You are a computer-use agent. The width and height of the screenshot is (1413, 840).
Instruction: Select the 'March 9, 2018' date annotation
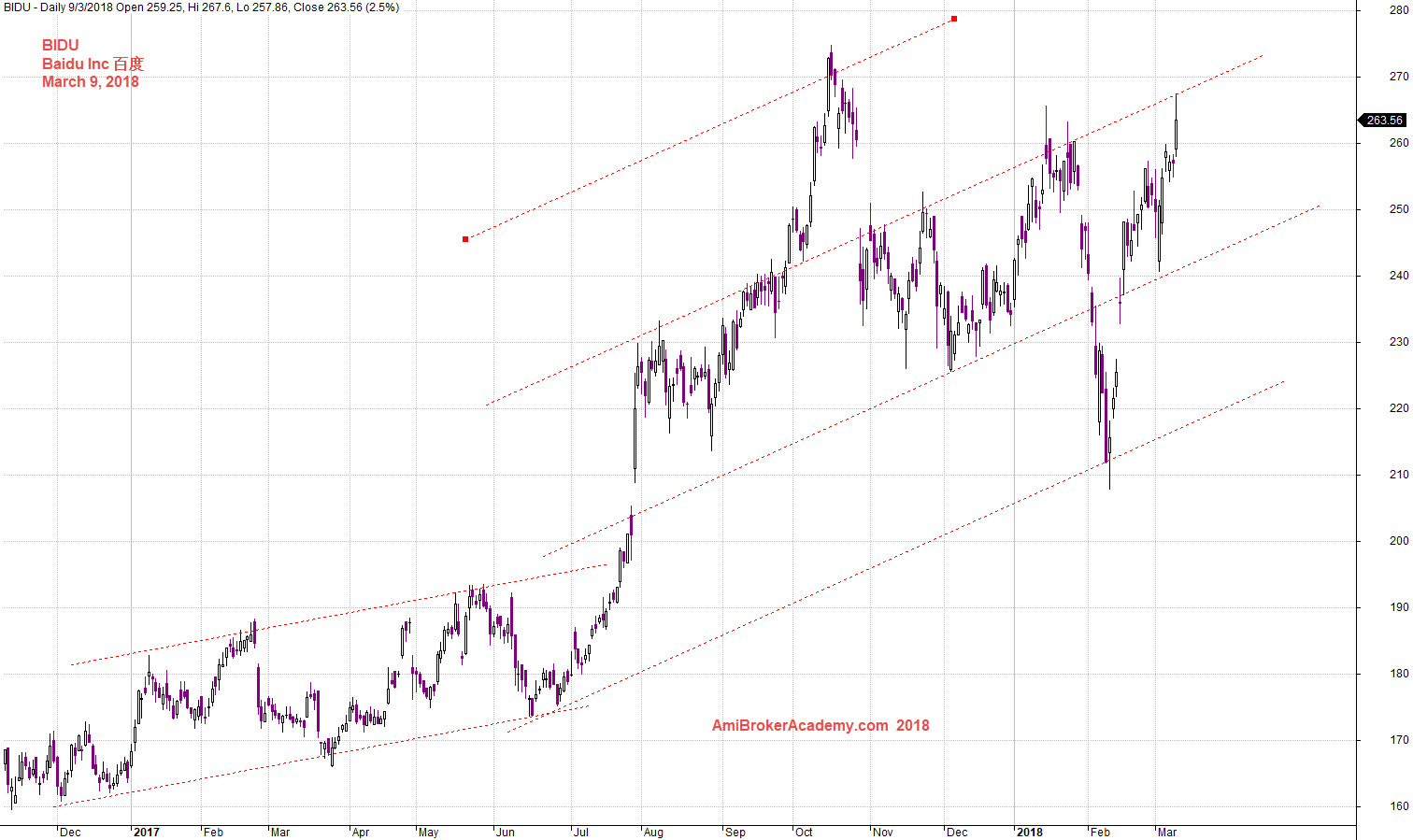[91, 81]
